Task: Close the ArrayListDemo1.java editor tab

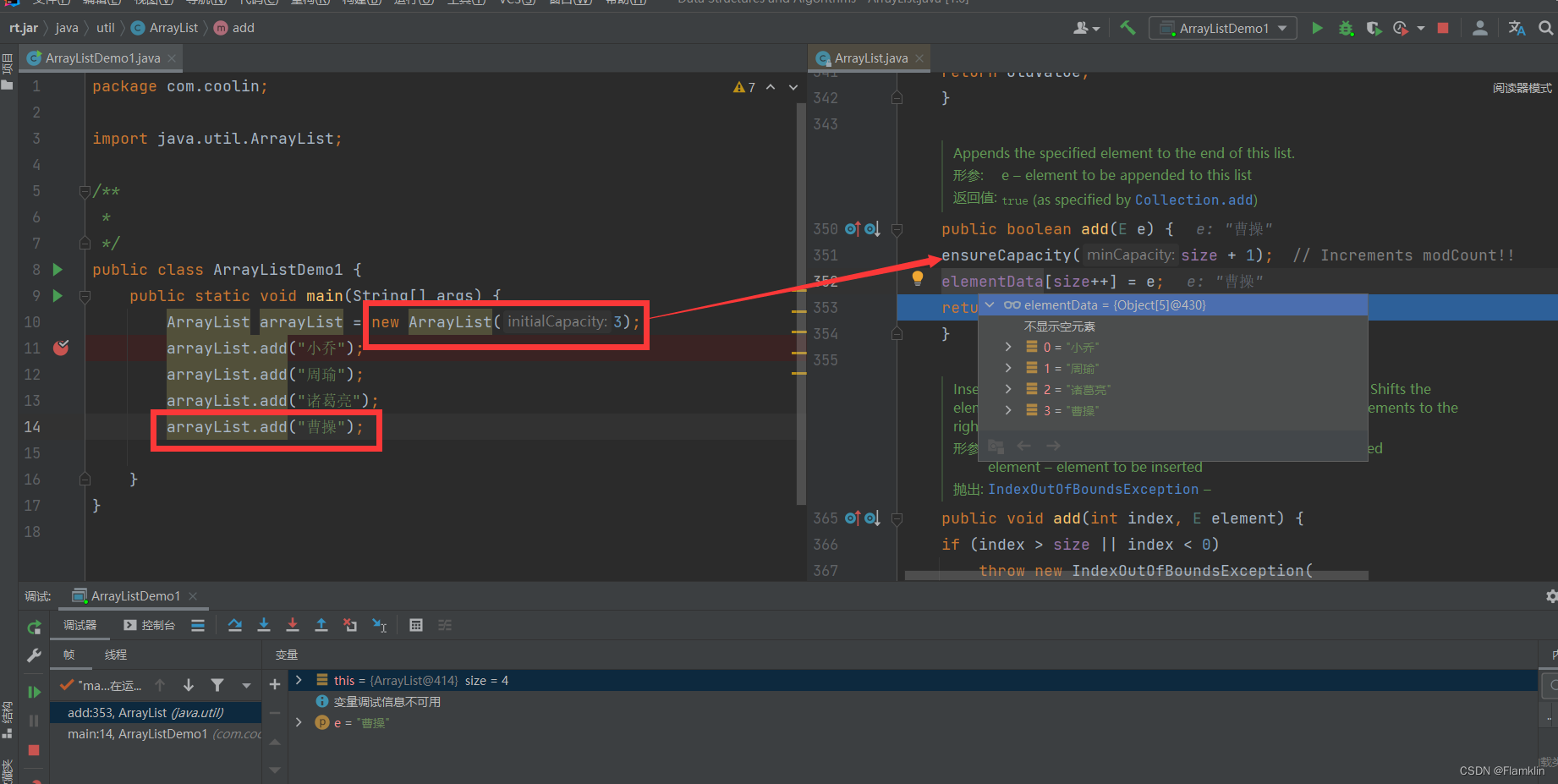Action: [172, 58]
